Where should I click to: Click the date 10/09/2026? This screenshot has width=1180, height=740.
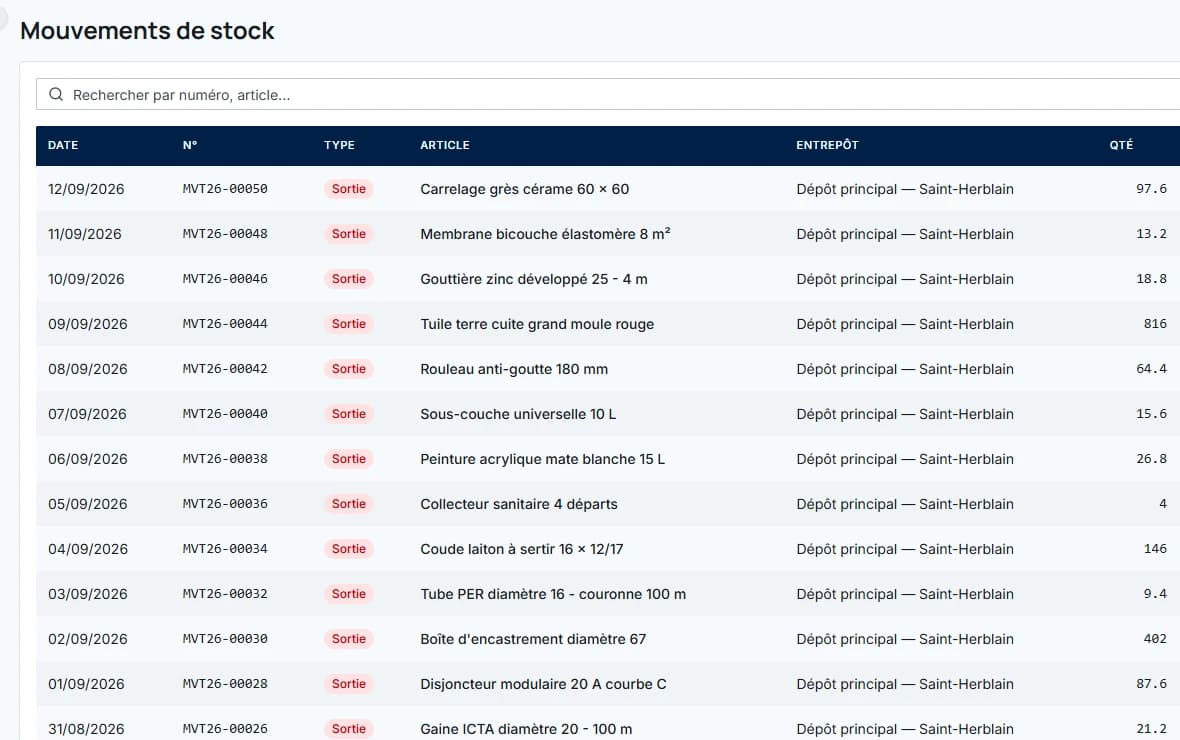pos(86,279)
